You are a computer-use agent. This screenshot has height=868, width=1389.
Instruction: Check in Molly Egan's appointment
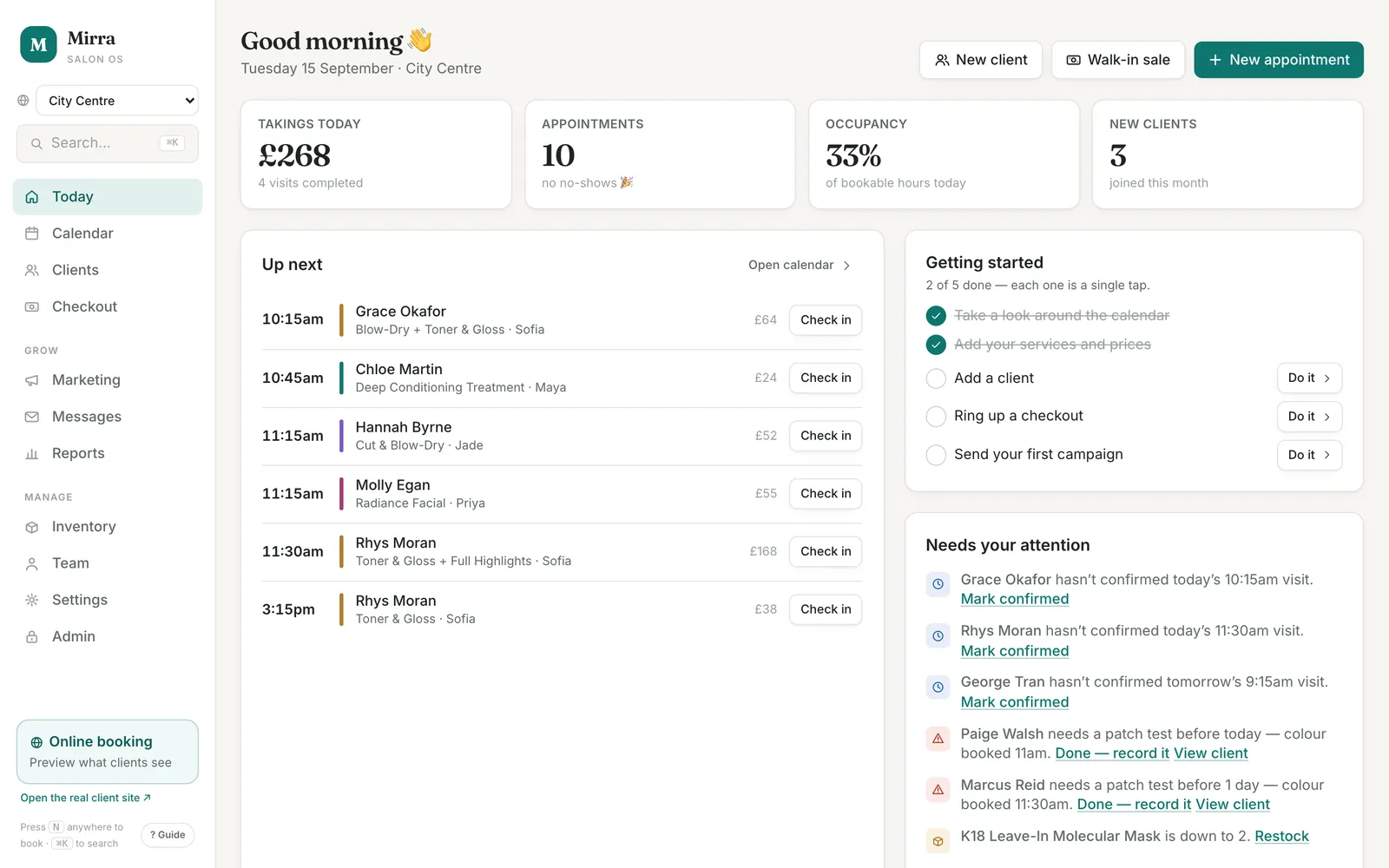tap(826, 494)
